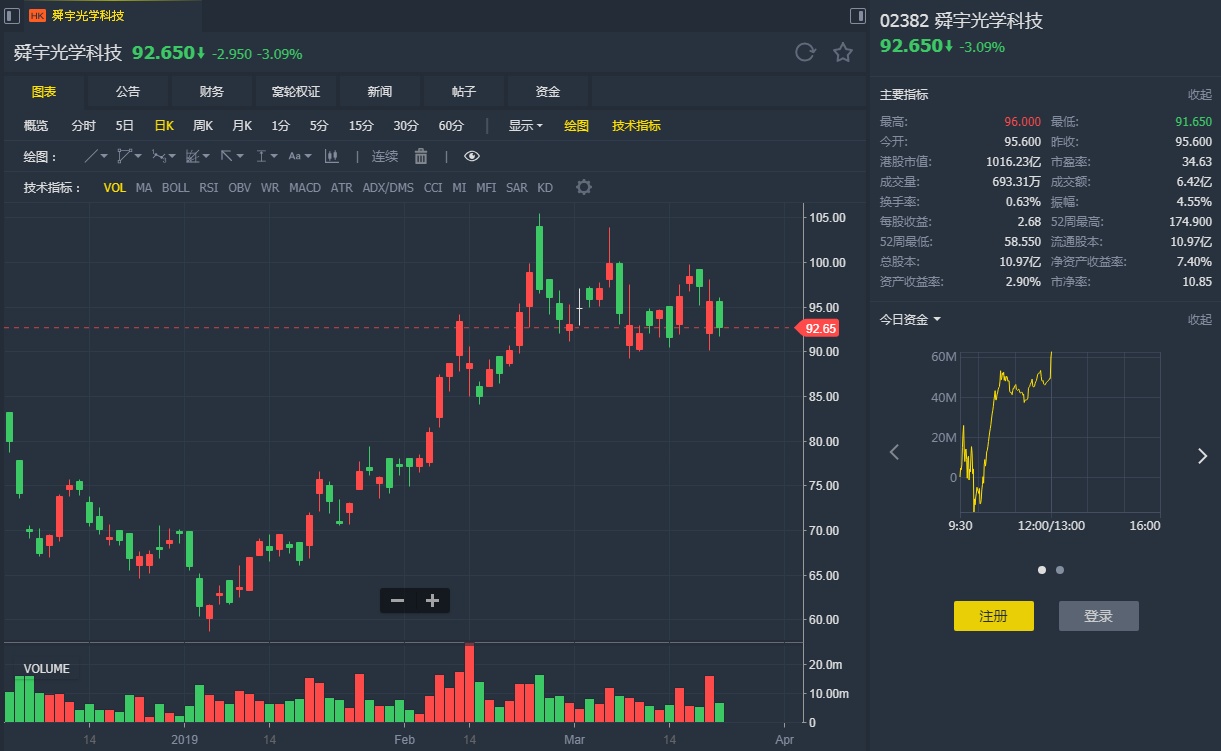Open the 新闻 news tab

click(x=380, y=92)
